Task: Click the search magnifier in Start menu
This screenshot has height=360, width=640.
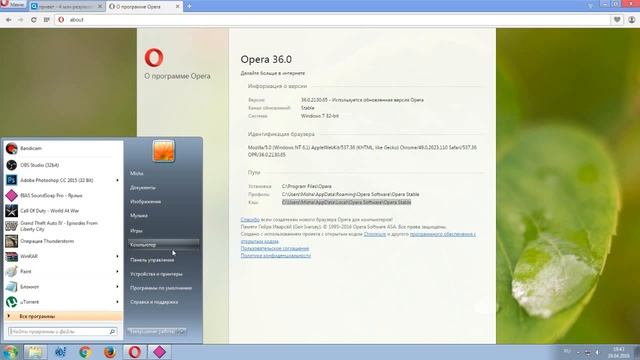Action: pyautogui.click(x=112, y=332)
